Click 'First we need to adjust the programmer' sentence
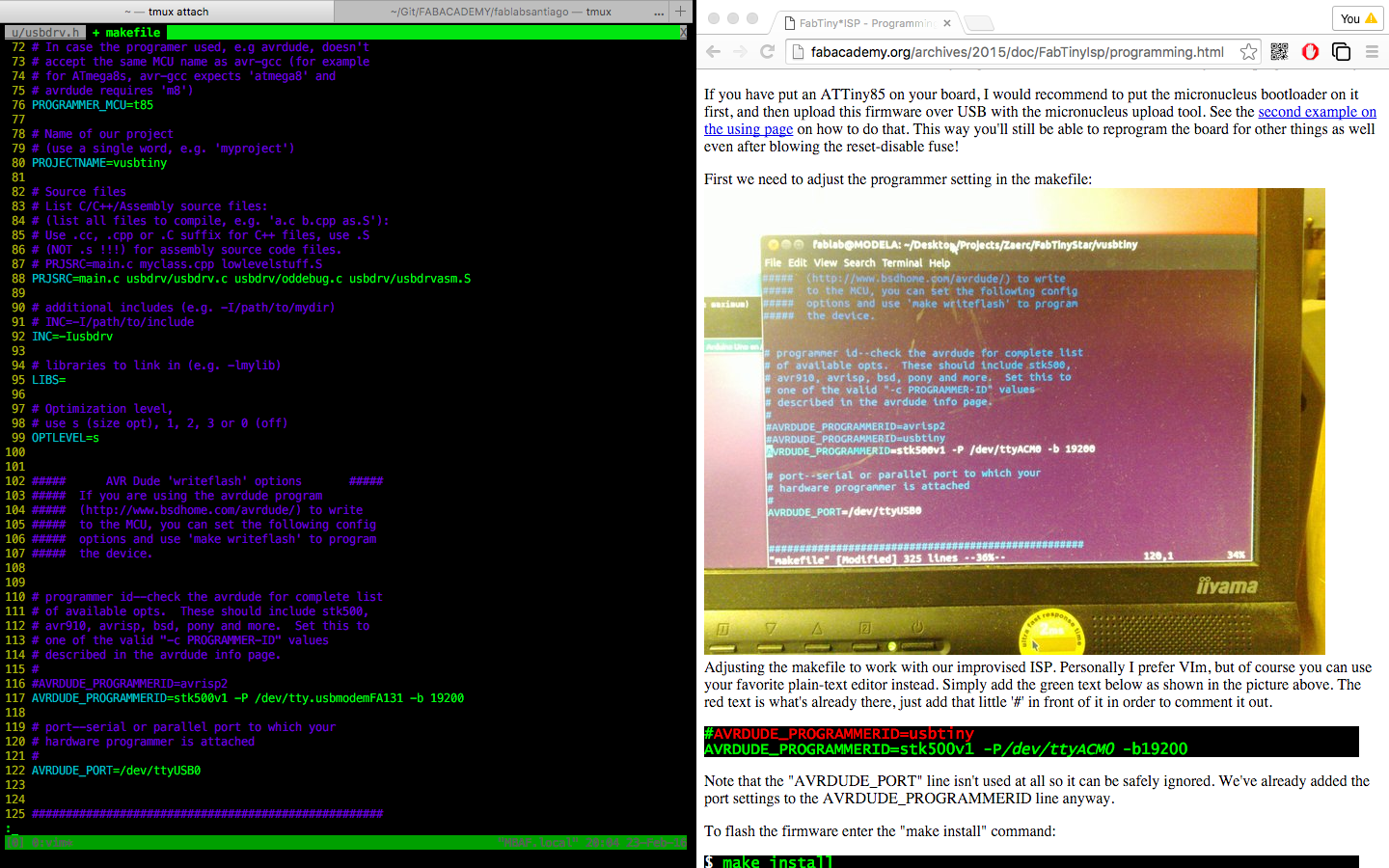The width and height of the screenshot is (1389, 868). [x=898, y=179]
